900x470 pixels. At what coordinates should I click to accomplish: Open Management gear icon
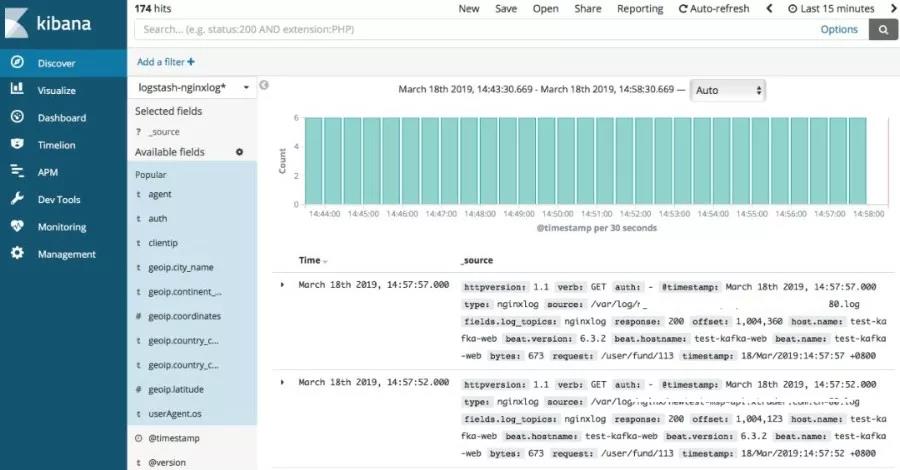coord(17,253)
